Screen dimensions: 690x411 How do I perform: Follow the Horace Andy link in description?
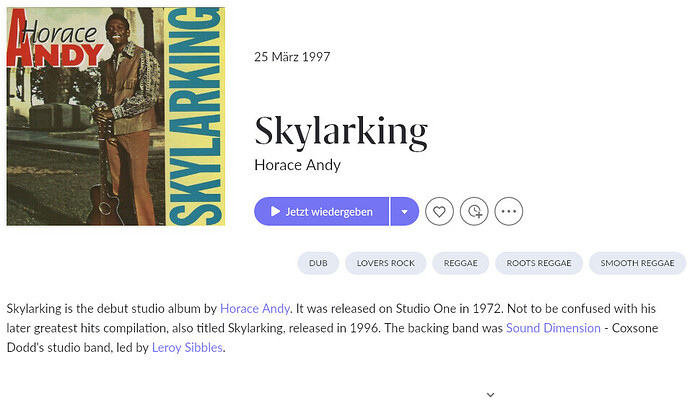[x=253, y=308]
